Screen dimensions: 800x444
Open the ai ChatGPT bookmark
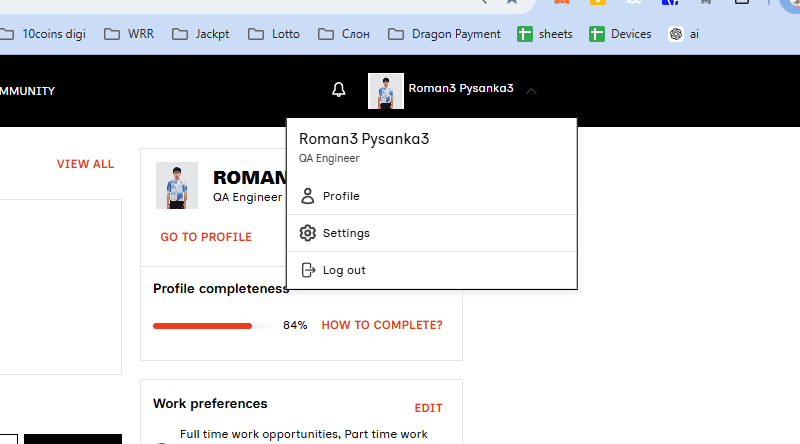[x=684, y=34]
